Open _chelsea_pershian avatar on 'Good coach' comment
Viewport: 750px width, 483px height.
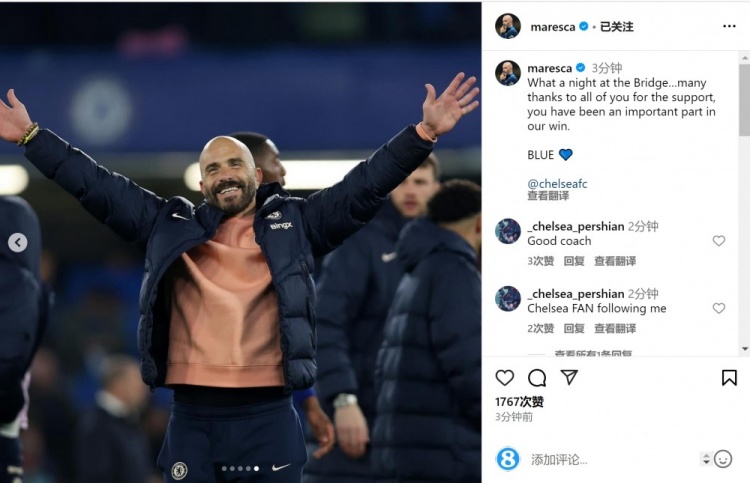508,231
